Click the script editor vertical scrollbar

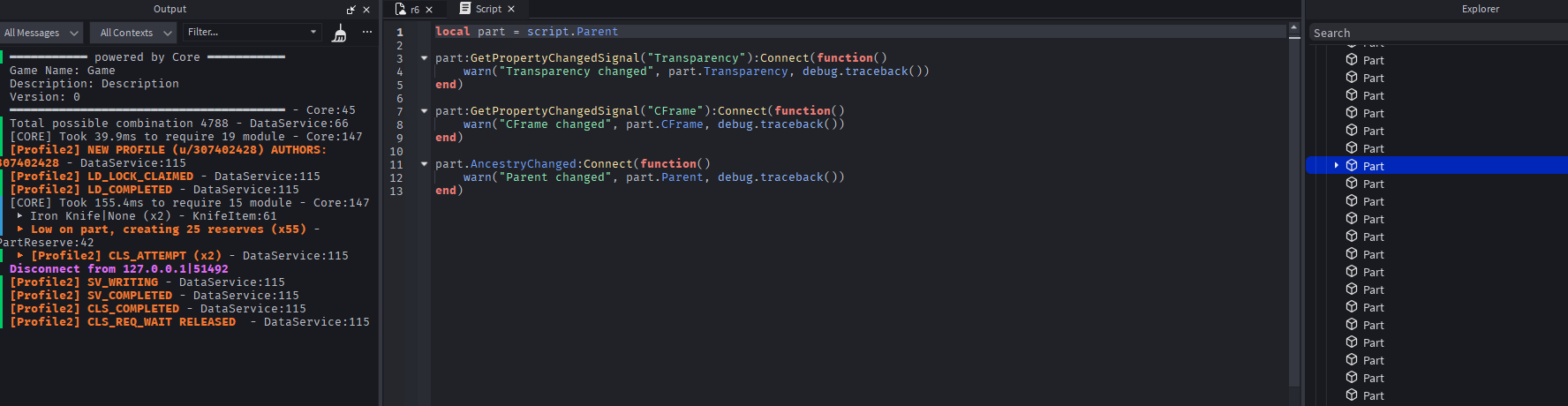(x=1294, y=212)
